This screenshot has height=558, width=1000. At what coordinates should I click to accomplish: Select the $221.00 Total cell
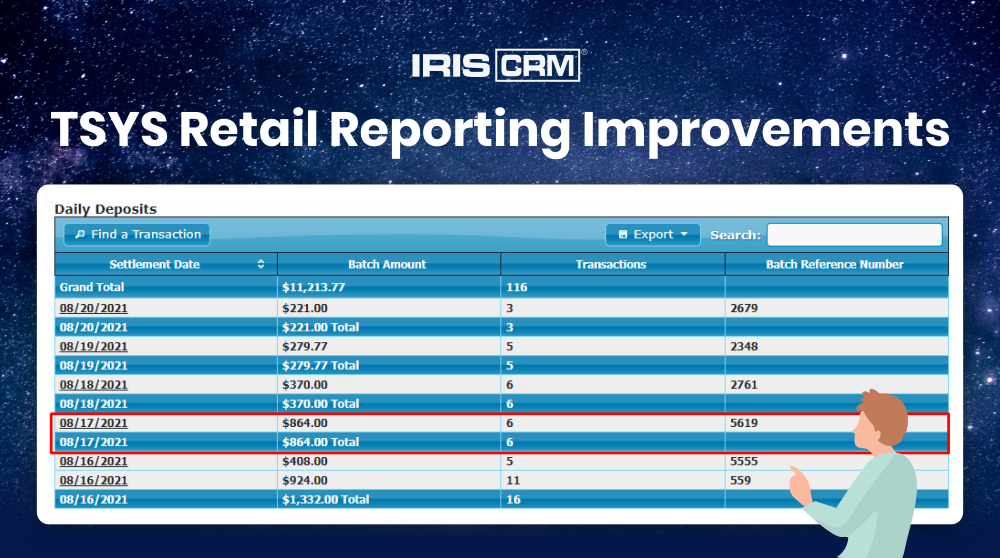tap(389, 327)
